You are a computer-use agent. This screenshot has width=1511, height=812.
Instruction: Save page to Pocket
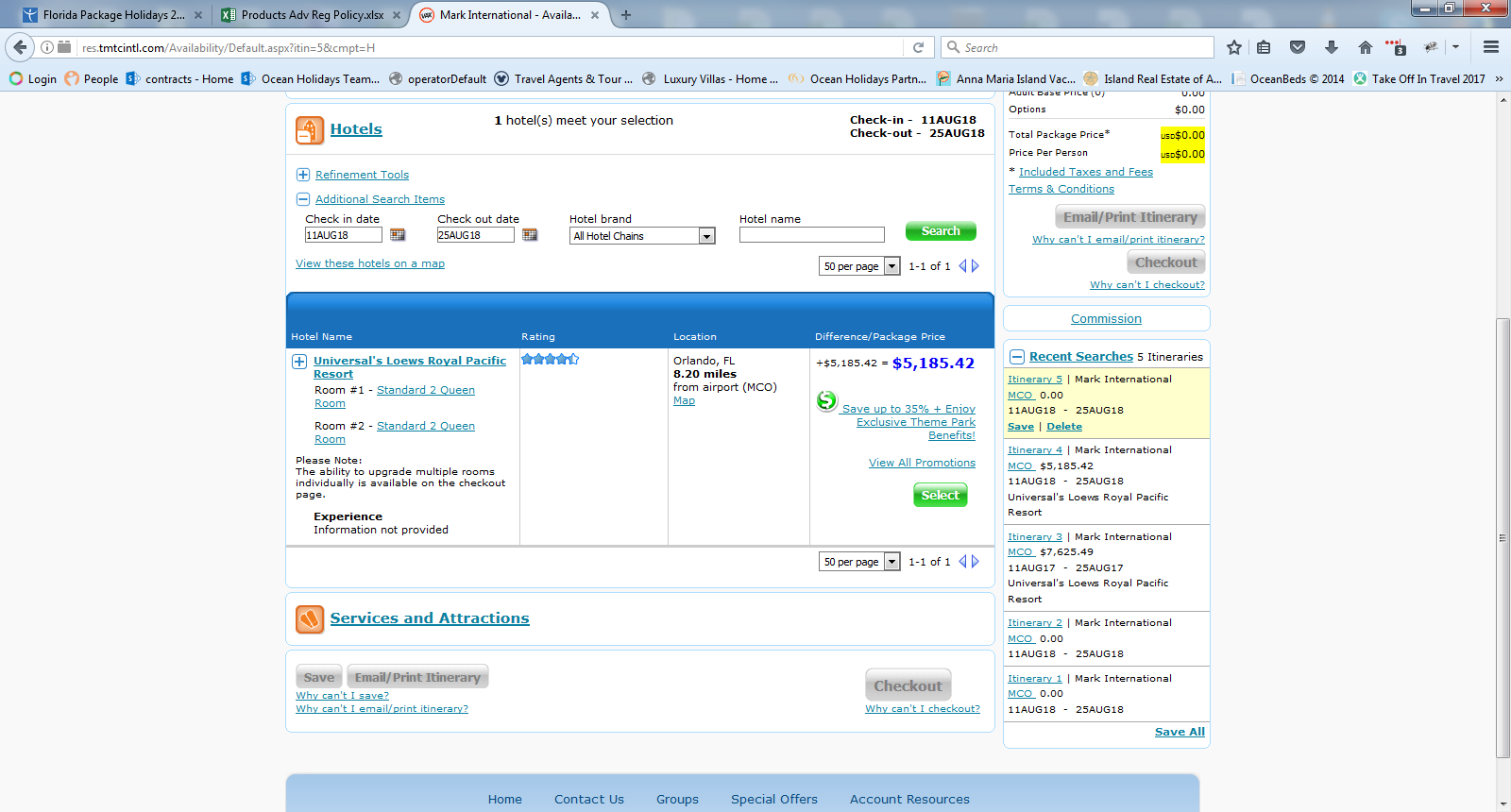tap(1298, 47)
